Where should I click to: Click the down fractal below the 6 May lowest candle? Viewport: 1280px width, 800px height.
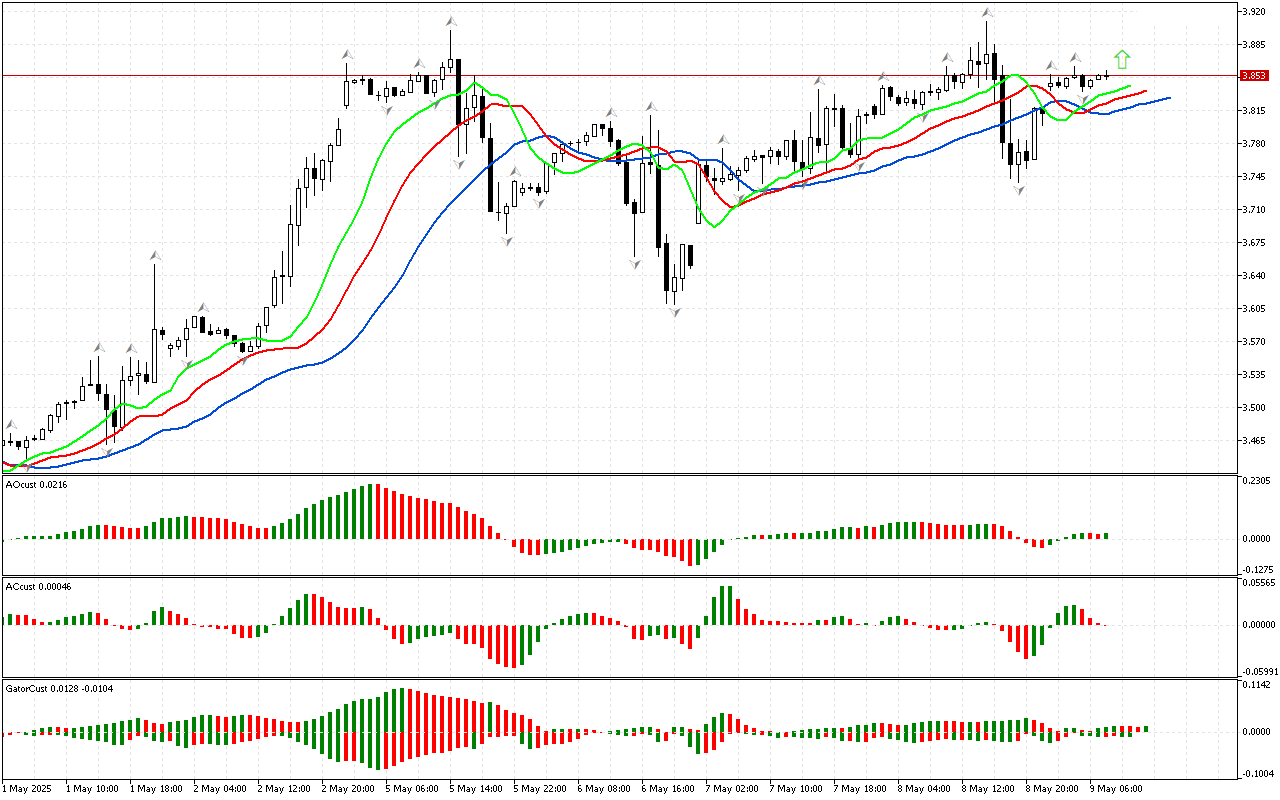[675, 312]
